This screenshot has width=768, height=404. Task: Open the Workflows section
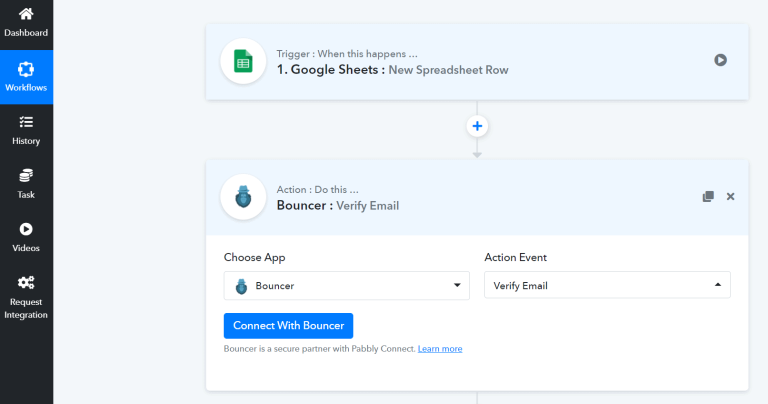(x=26, y=77)
